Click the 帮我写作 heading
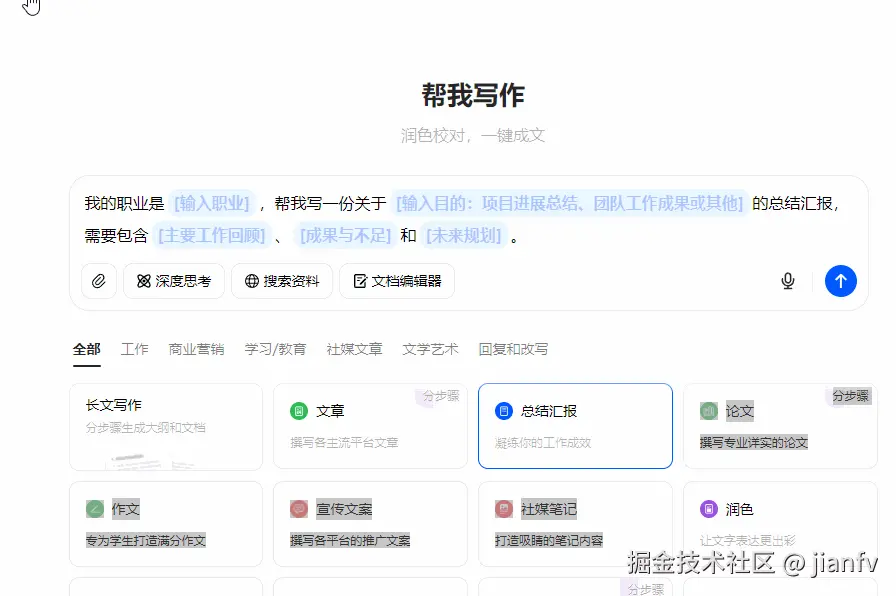This screenshot has width=896, height=596. 473,95
